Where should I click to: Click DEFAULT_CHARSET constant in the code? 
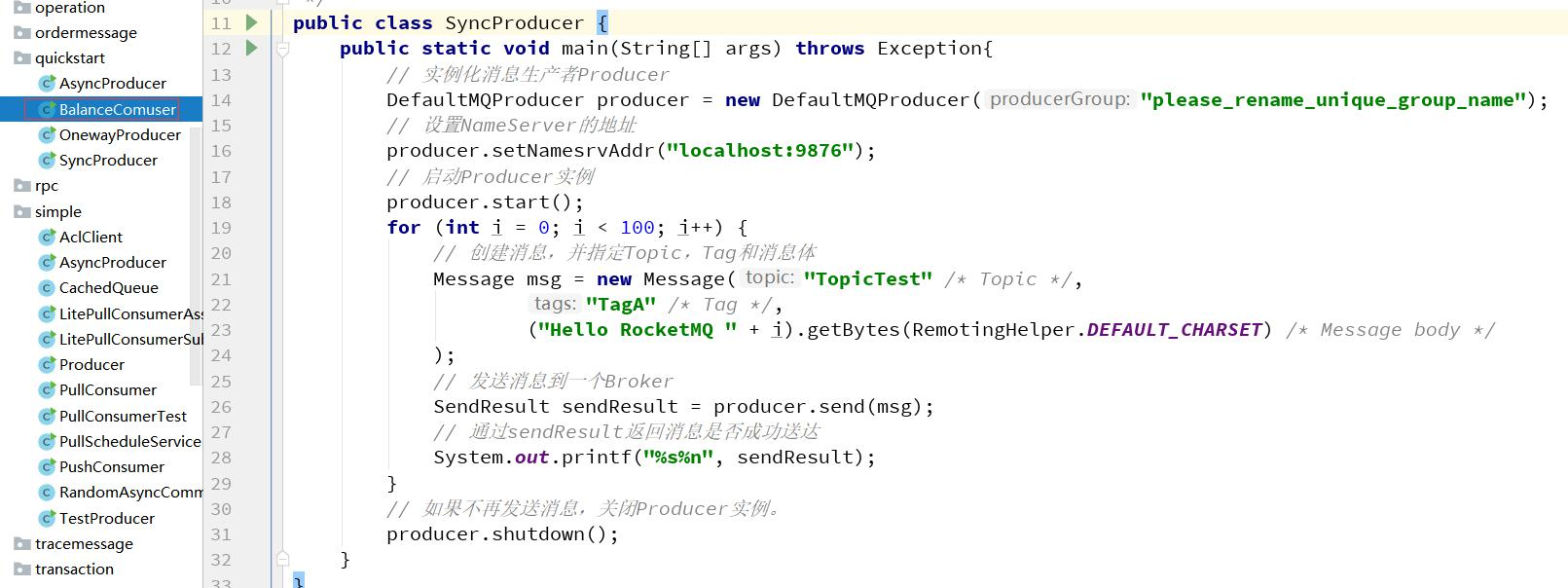click(x=1174, y=330)
